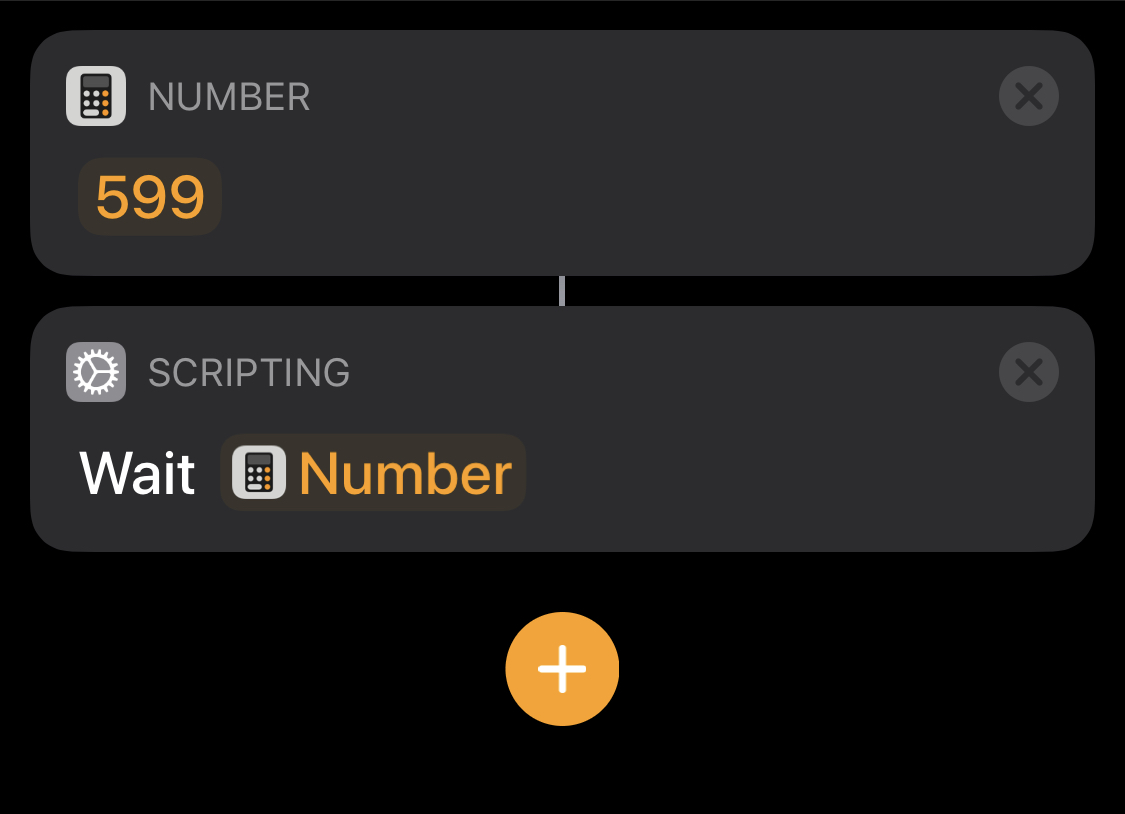Click the small calculator icon inside the Number token
Viewport: 1125px width, 814px height.
coord(259,473)
